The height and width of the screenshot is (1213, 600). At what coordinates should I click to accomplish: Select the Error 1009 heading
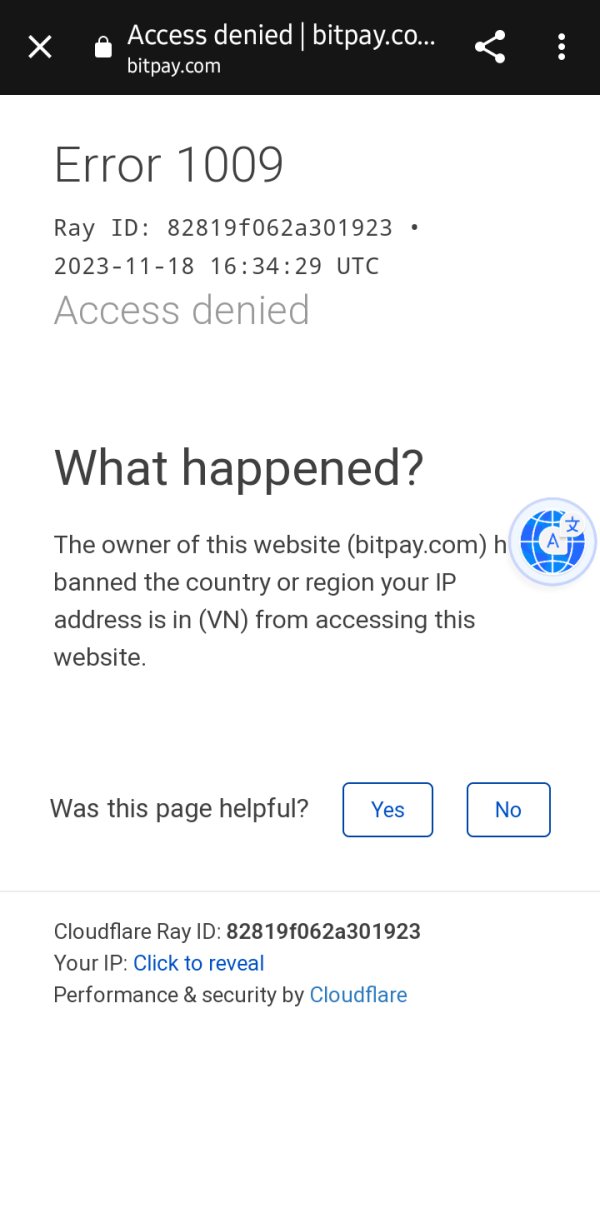coord(169,165)
